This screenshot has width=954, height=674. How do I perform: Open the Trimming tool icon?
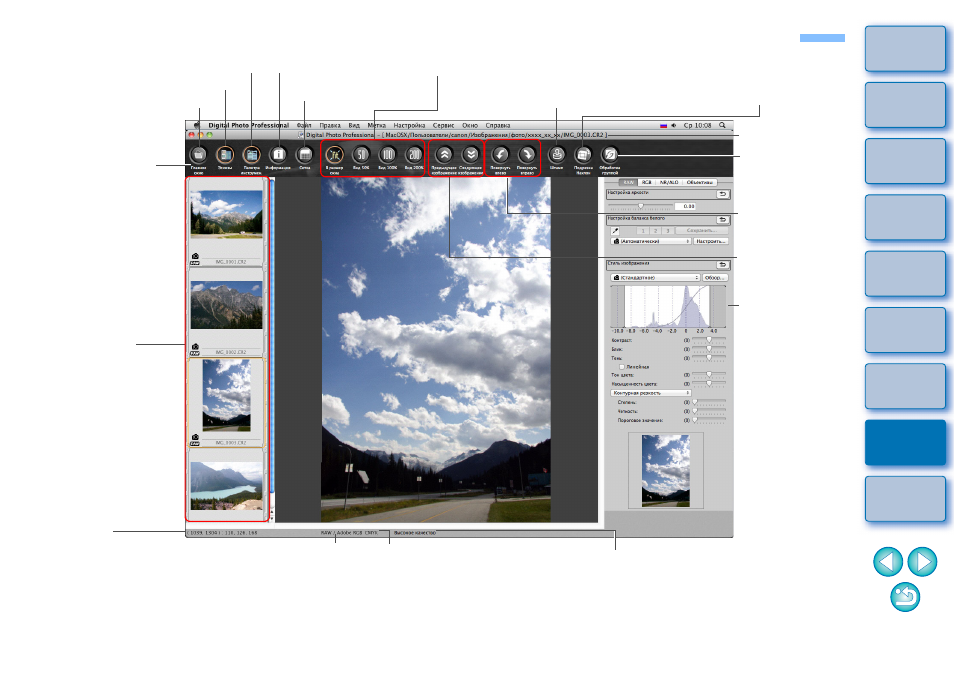click(583, 155)
